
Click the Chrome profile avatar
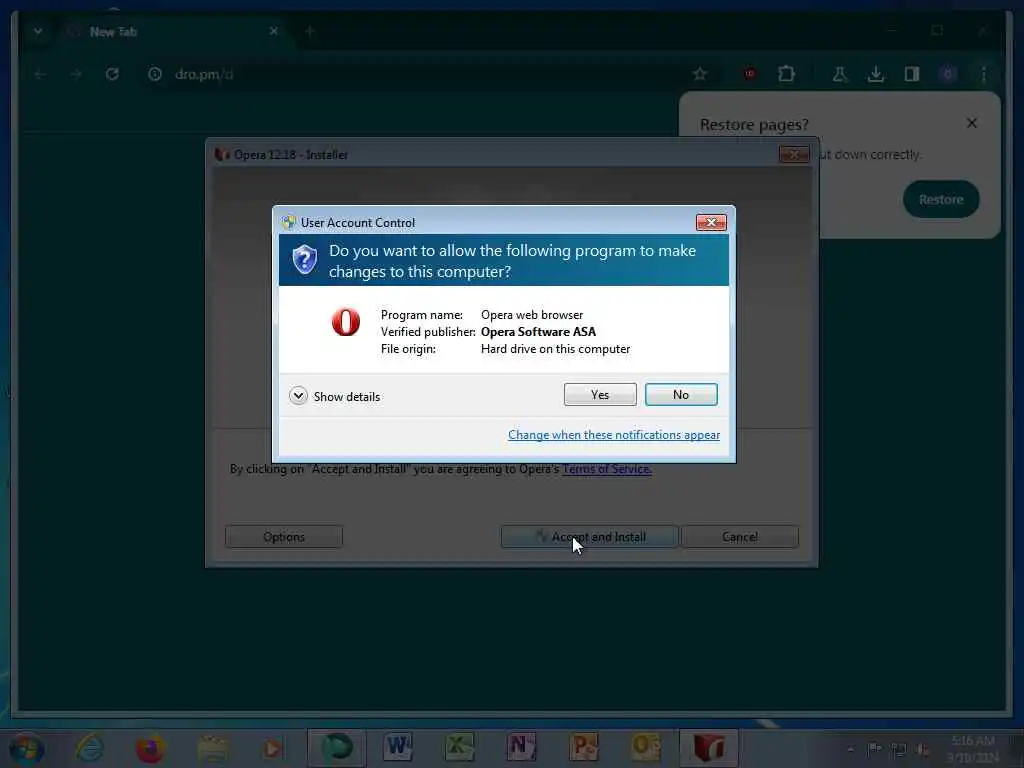948,74
